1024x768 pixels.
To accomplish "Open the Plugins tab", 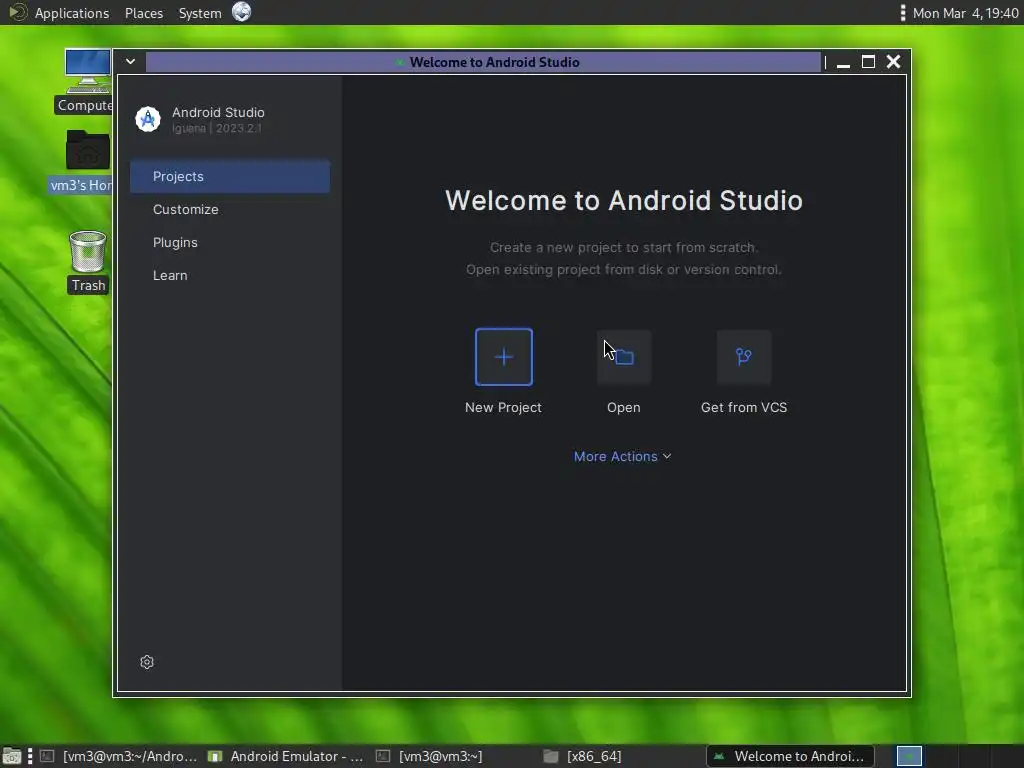I will click(x=230, y=242).
